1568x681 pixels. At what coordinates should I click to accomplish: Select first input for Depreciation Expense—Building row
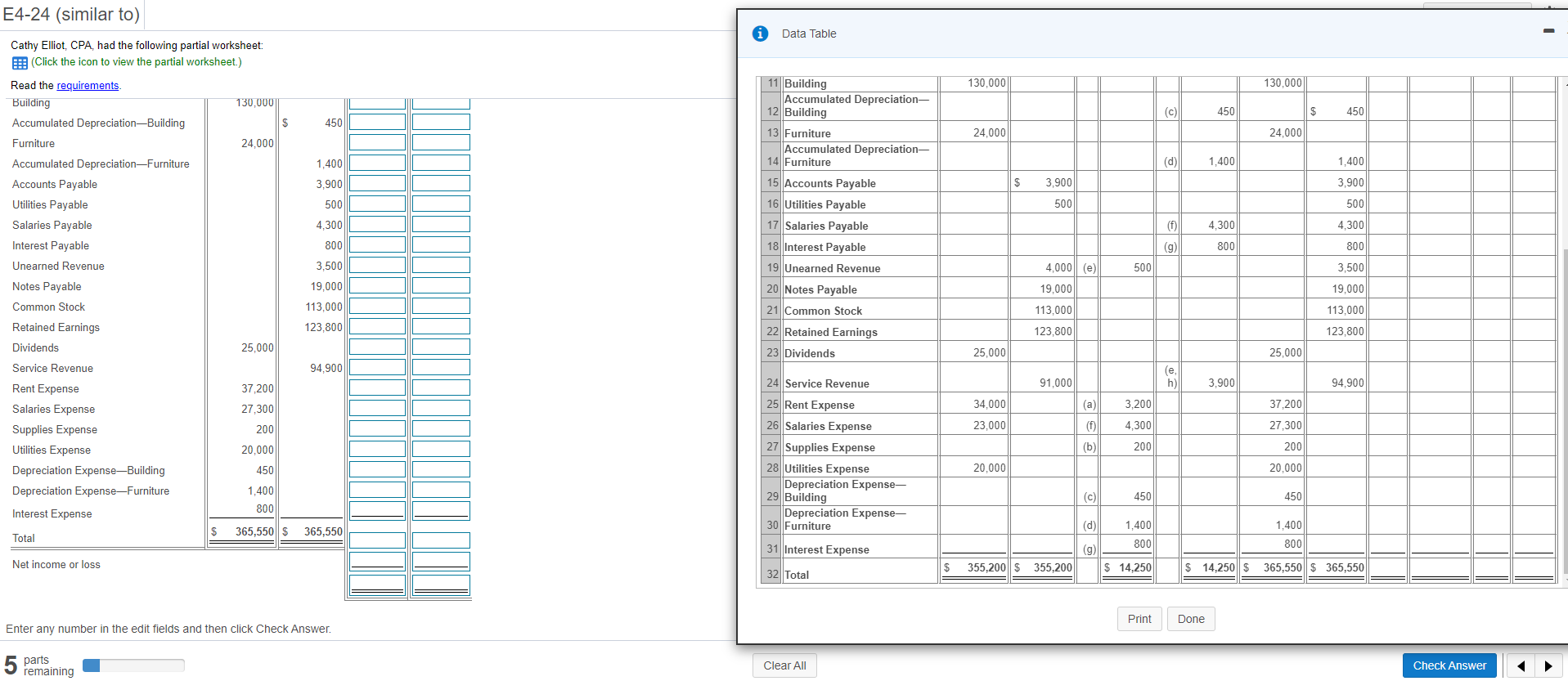point(377,469)
